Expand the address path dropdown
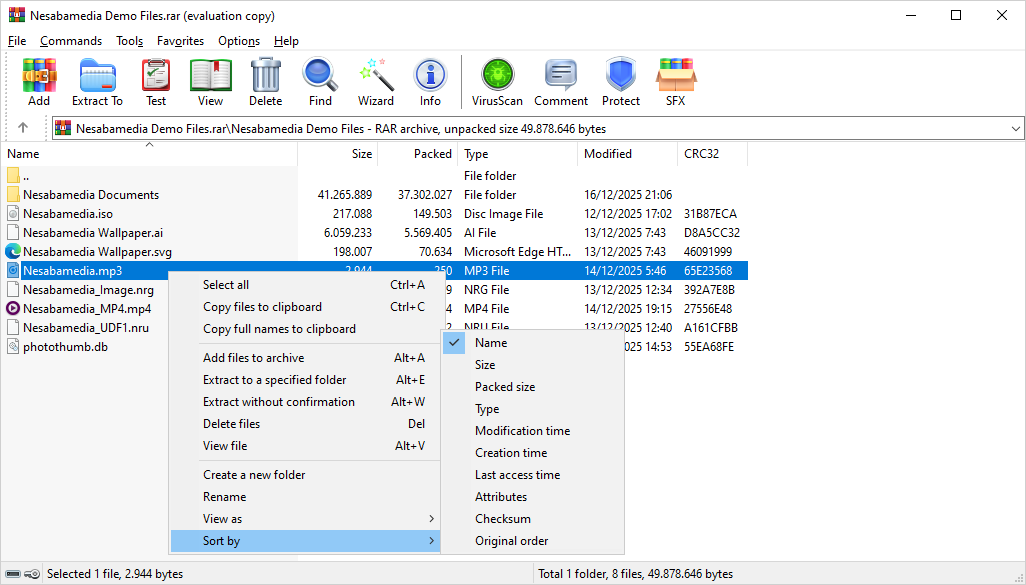 coord(1016,129)
